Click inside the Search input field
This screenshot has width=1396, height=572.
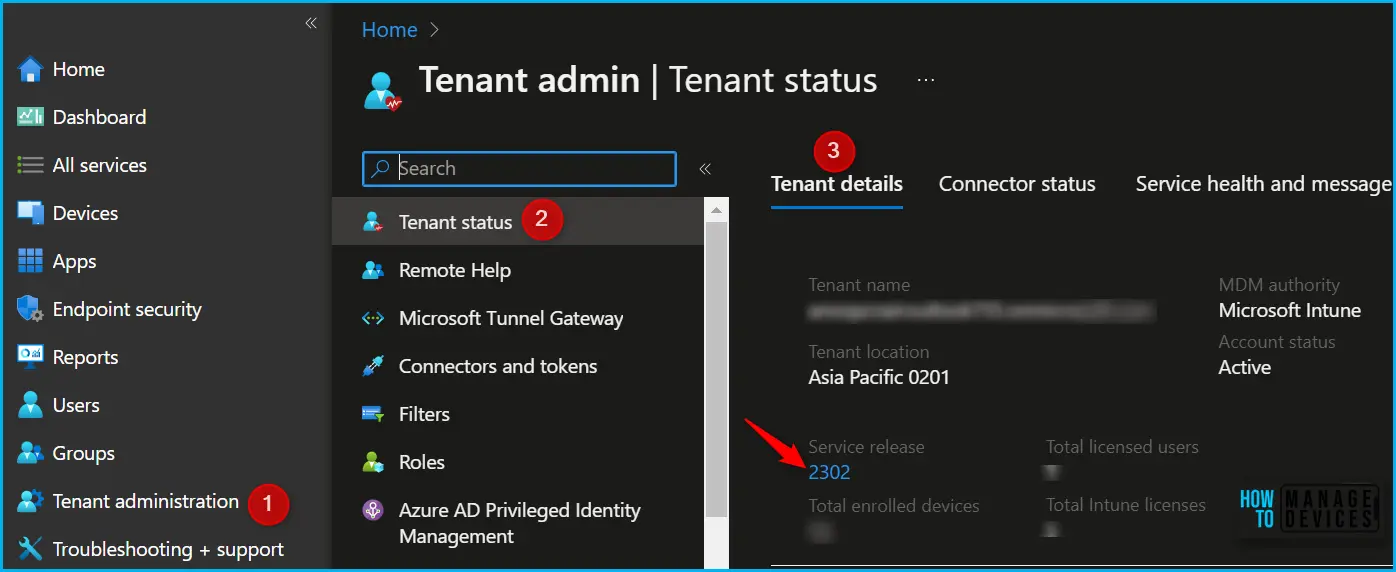pos(519,169)
